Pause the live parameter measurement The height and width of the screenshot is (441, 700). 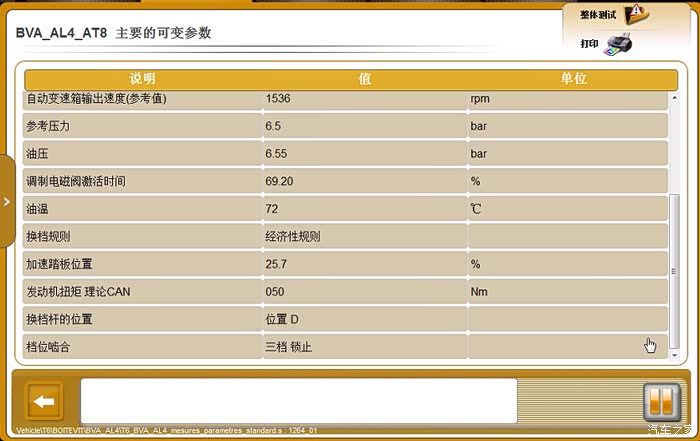[x=660, y=402]
